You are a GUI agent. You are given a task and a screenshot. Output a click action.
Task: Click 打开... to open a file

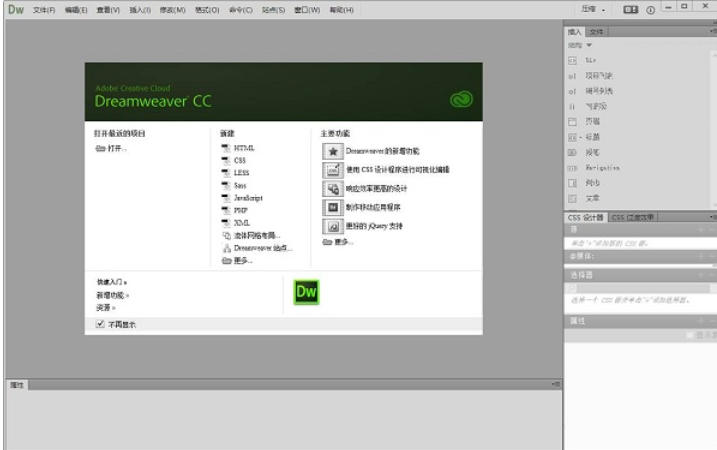[x=111, y=149]
